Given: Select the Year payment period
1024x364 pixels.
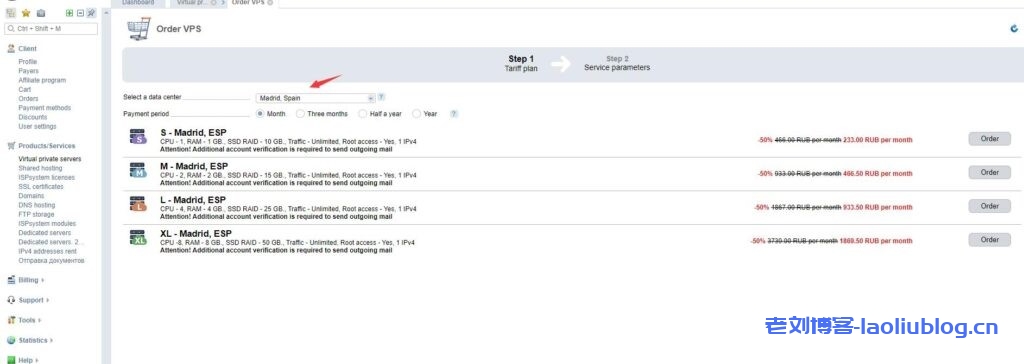Looking at the screenshot, I should [x=417, y=114].
